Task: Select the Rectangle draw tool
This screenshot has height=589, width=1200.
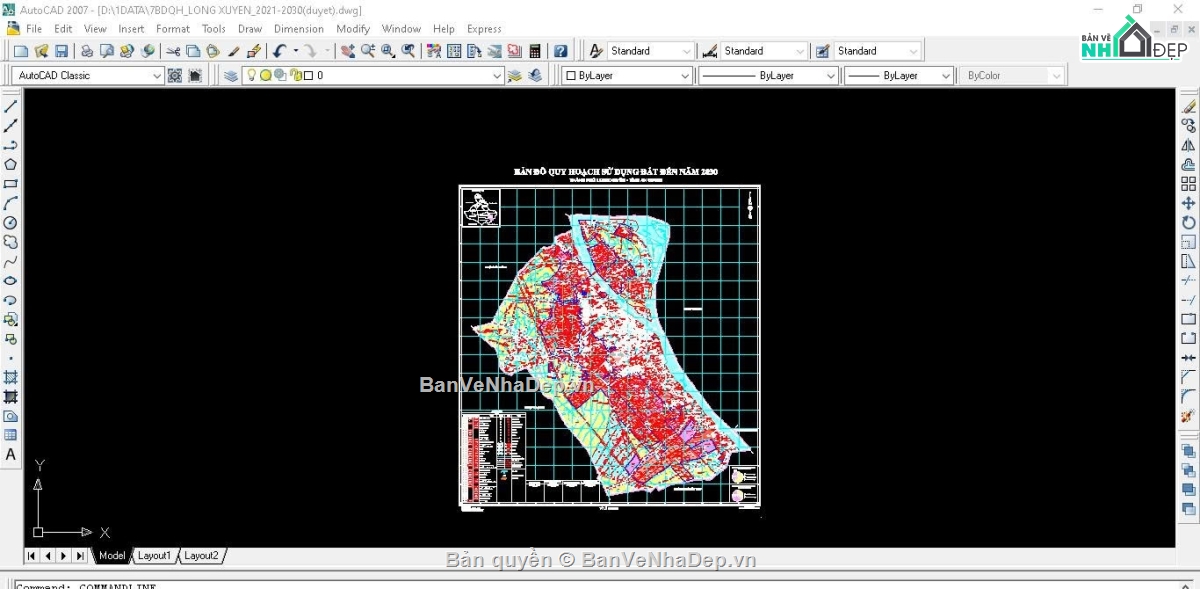Action: [x=10, y=184]
